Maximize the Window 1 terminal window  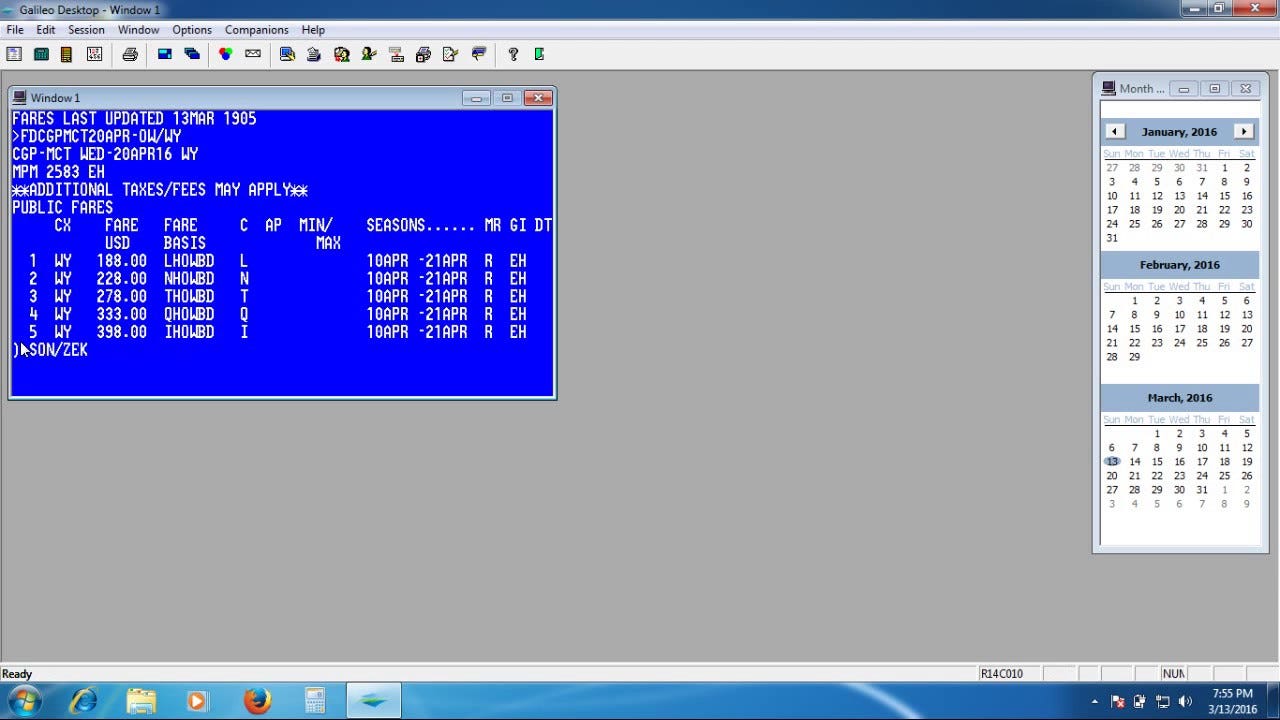coord(507,98)
